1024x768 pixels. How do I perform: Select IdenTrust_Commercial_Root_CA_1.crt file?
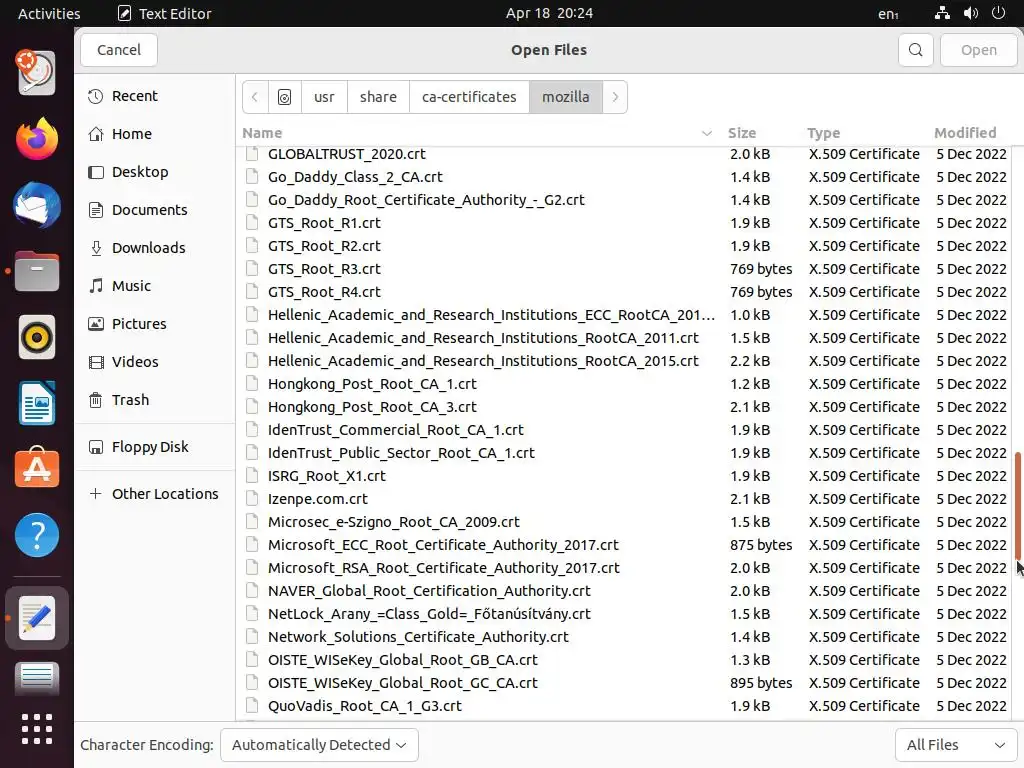coord(626,430)
